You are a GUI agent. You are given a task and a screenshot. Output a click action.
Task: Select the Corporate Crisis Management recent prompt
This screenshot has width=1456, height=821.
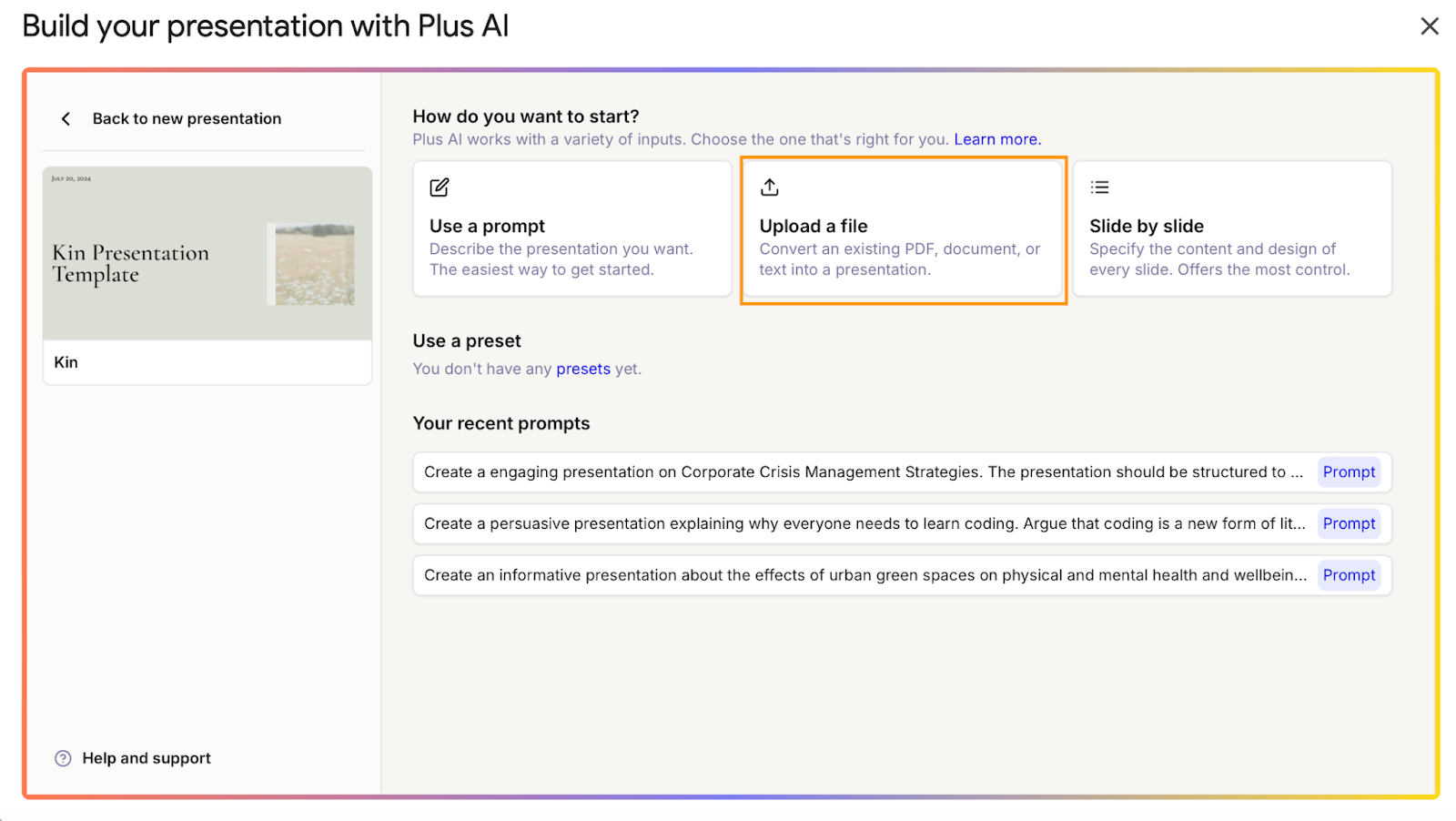[x=902, y=472]
